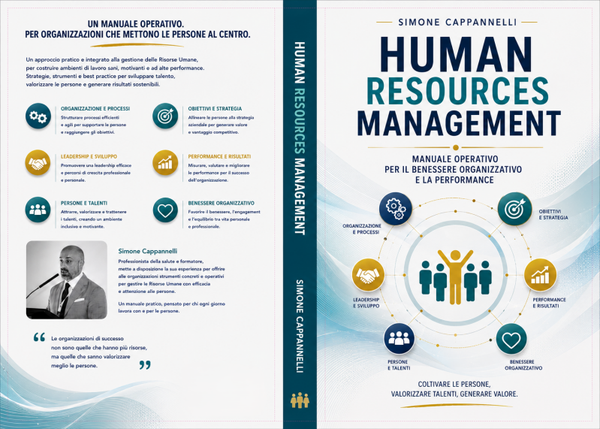Click the tagline 'VALORIZZARE TALENTI, GENERARE VALORE.'

tap(454, 394)
